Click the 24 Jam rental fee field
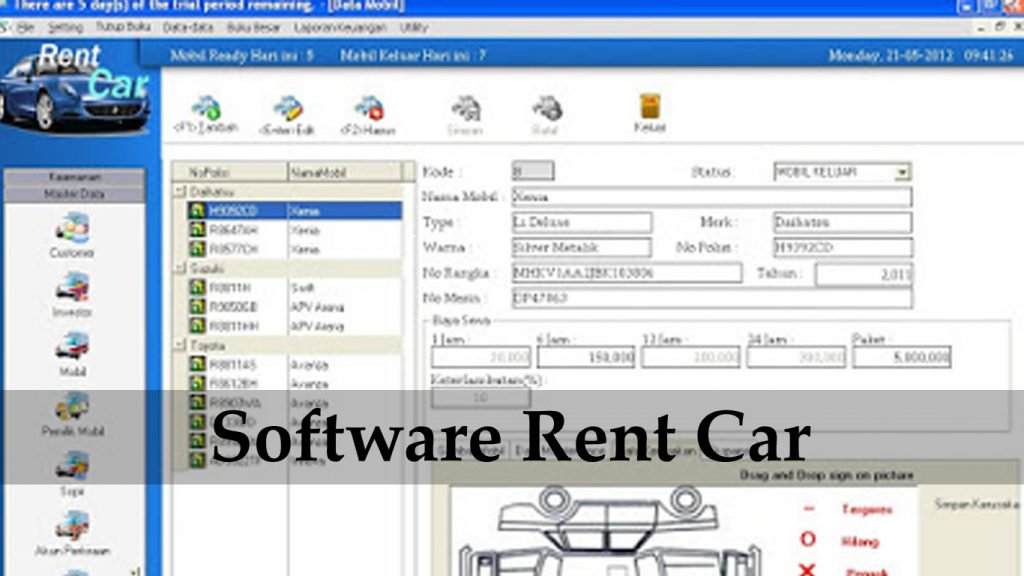Viewport: 1024px width, 576px height. (x=796, y=357)
